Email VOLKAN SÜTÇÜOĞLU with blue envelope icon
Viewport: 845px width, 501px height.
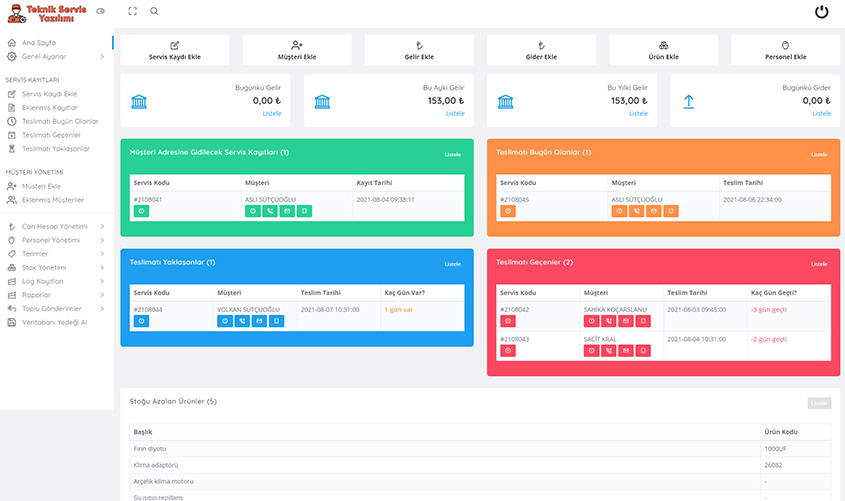tap(259, 321)
